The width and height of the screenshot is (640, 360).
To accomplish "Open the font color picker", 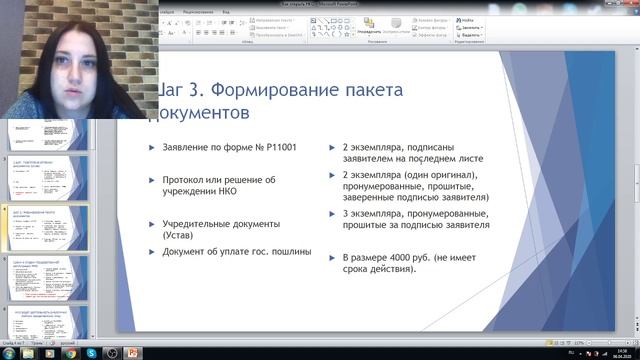I will 185,33.
